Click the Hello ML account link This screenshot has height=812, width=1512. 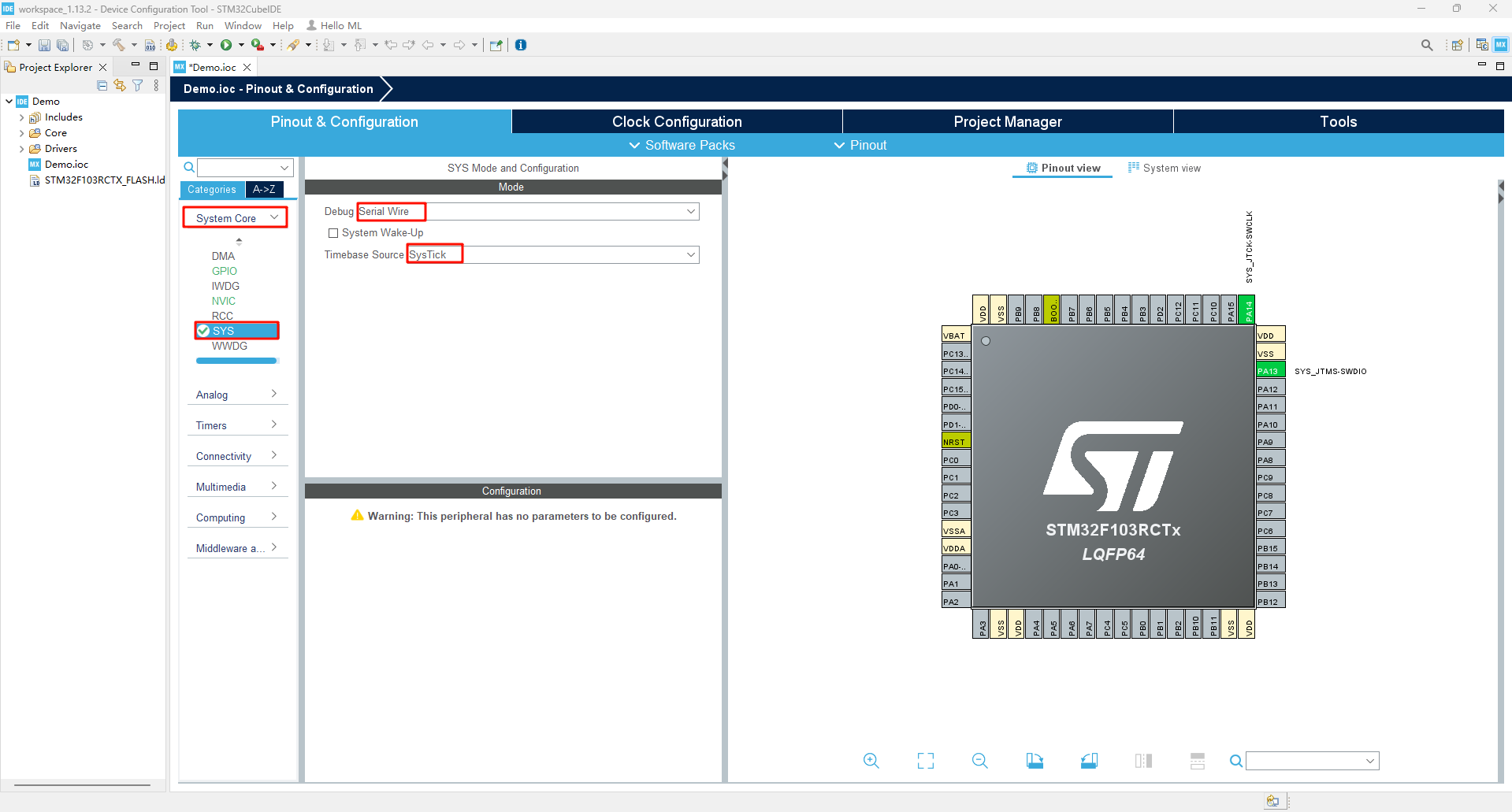[334, 26]
